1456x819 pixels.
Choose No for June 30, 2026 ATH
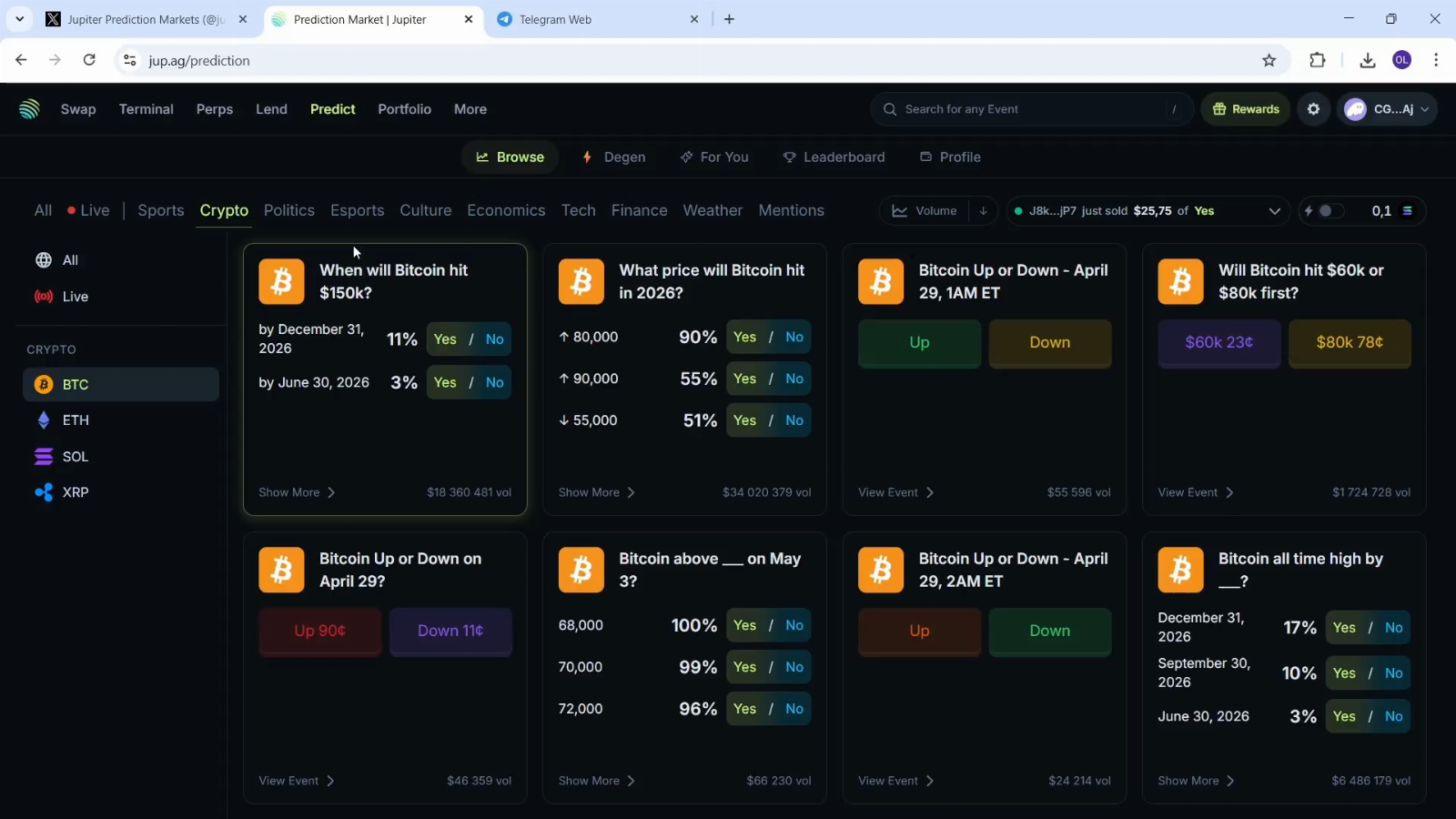(1393, 716)
